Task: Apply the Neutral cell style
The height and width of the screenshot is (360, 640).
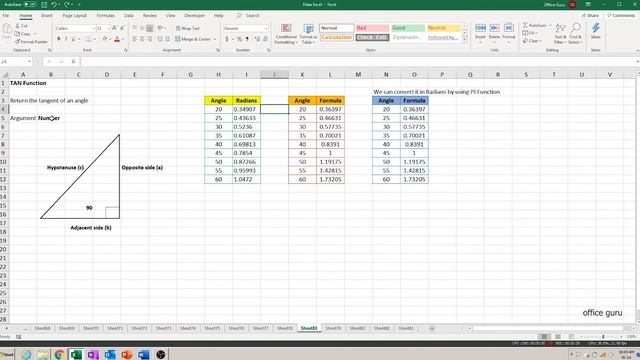Action: (444, 28)
